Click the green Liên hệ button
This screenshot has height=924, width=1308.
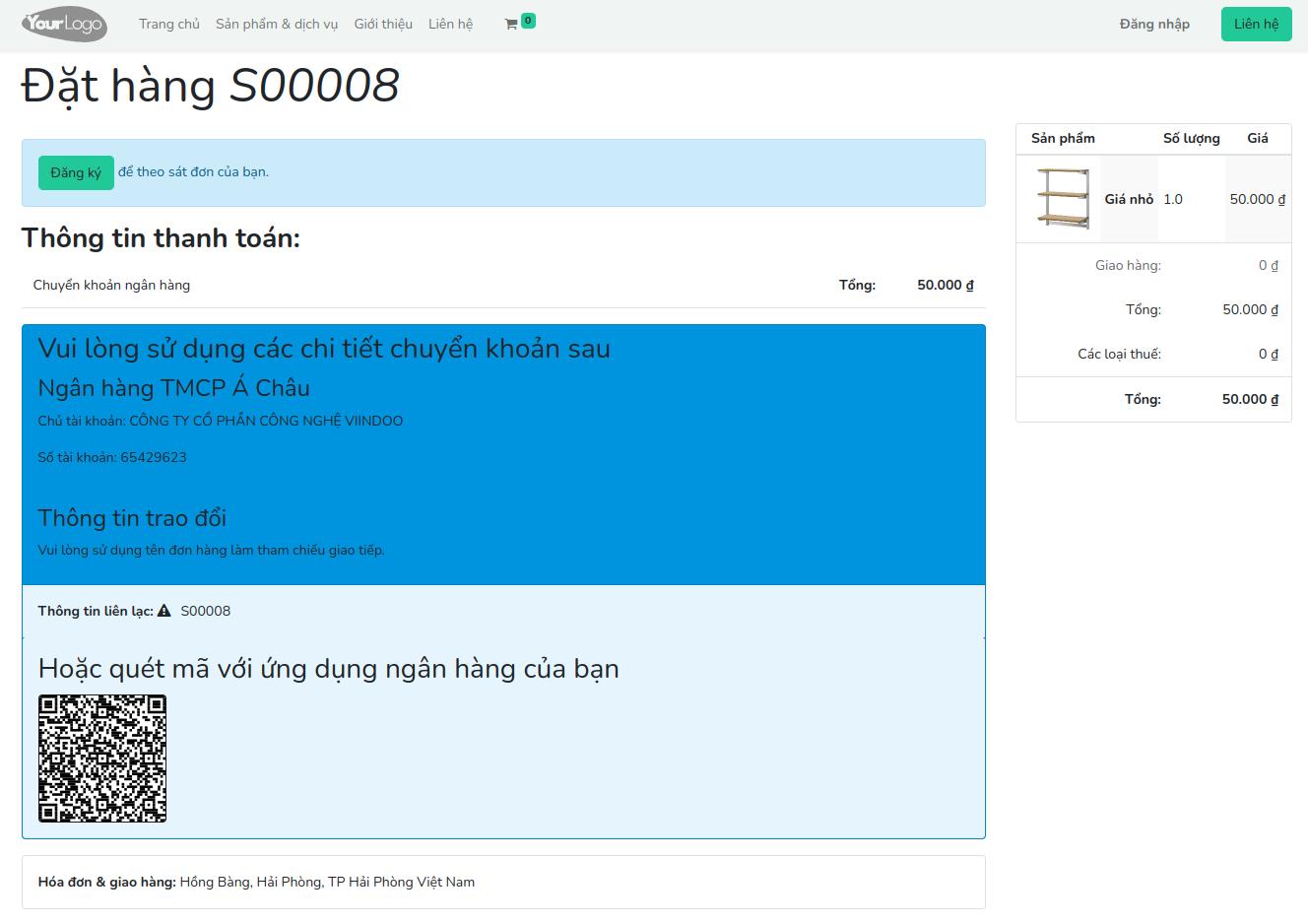point(1256,24)
